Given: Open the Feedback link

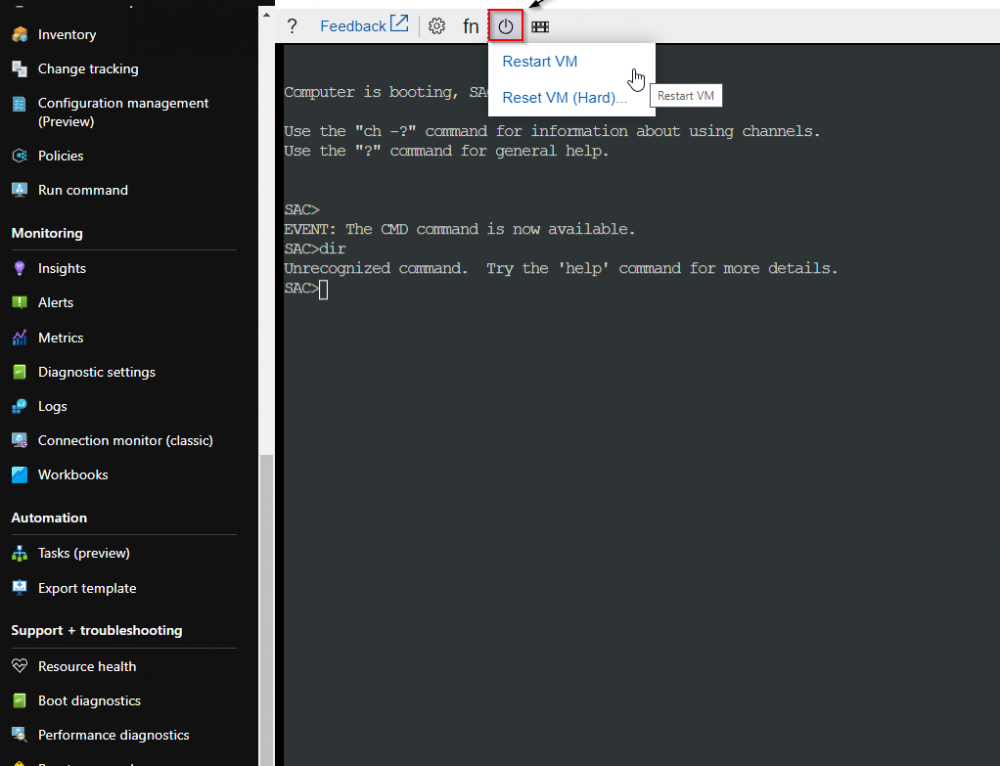Looking at the screenshot, I should coord(355,25).
